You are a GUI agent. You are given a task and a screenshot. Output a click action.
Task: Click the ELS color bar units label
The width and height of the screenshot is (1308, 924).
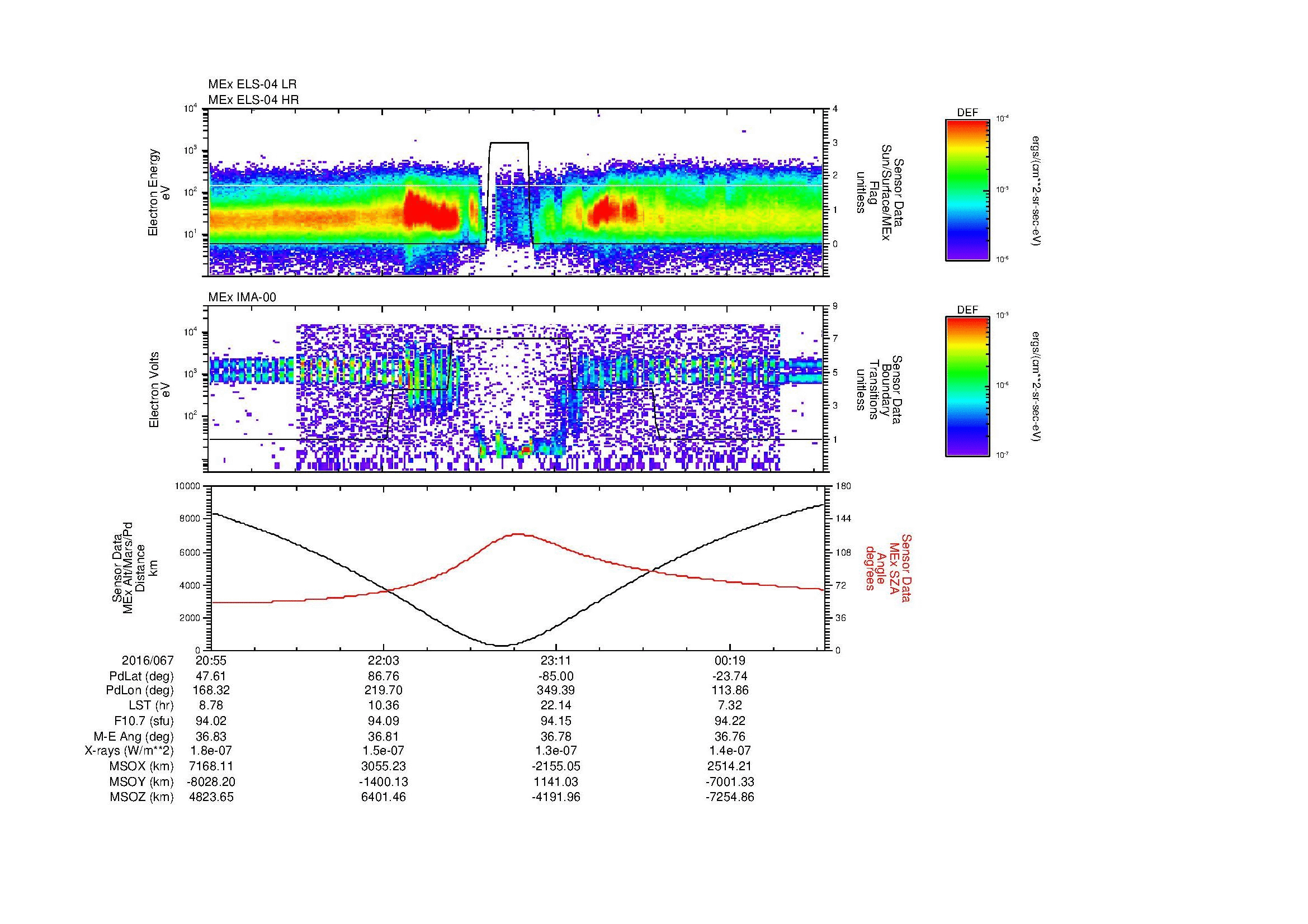1036,191
